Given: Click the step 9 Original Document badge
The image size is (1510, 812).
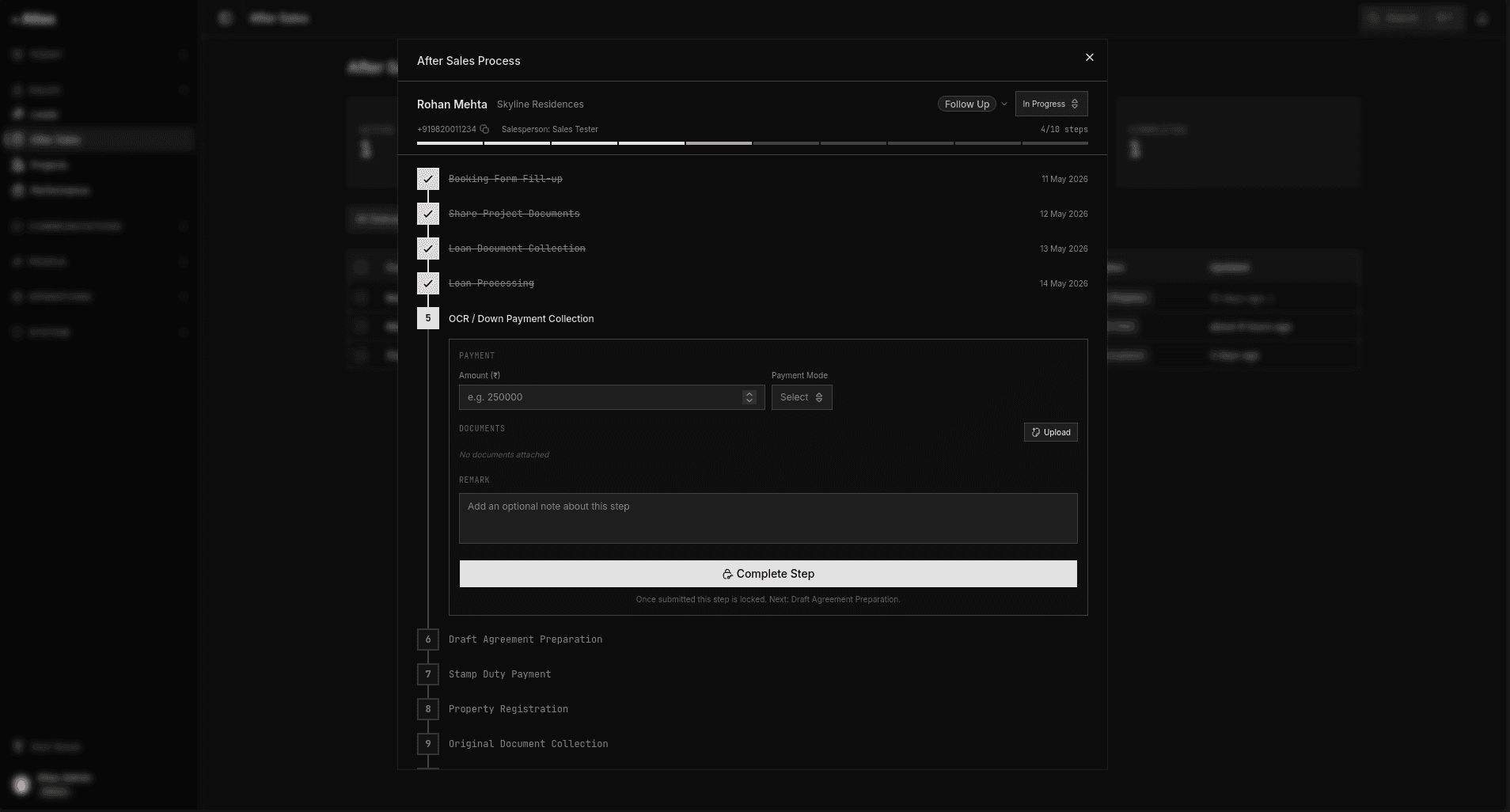Looking at the screenshot, I should coord(428,744).
